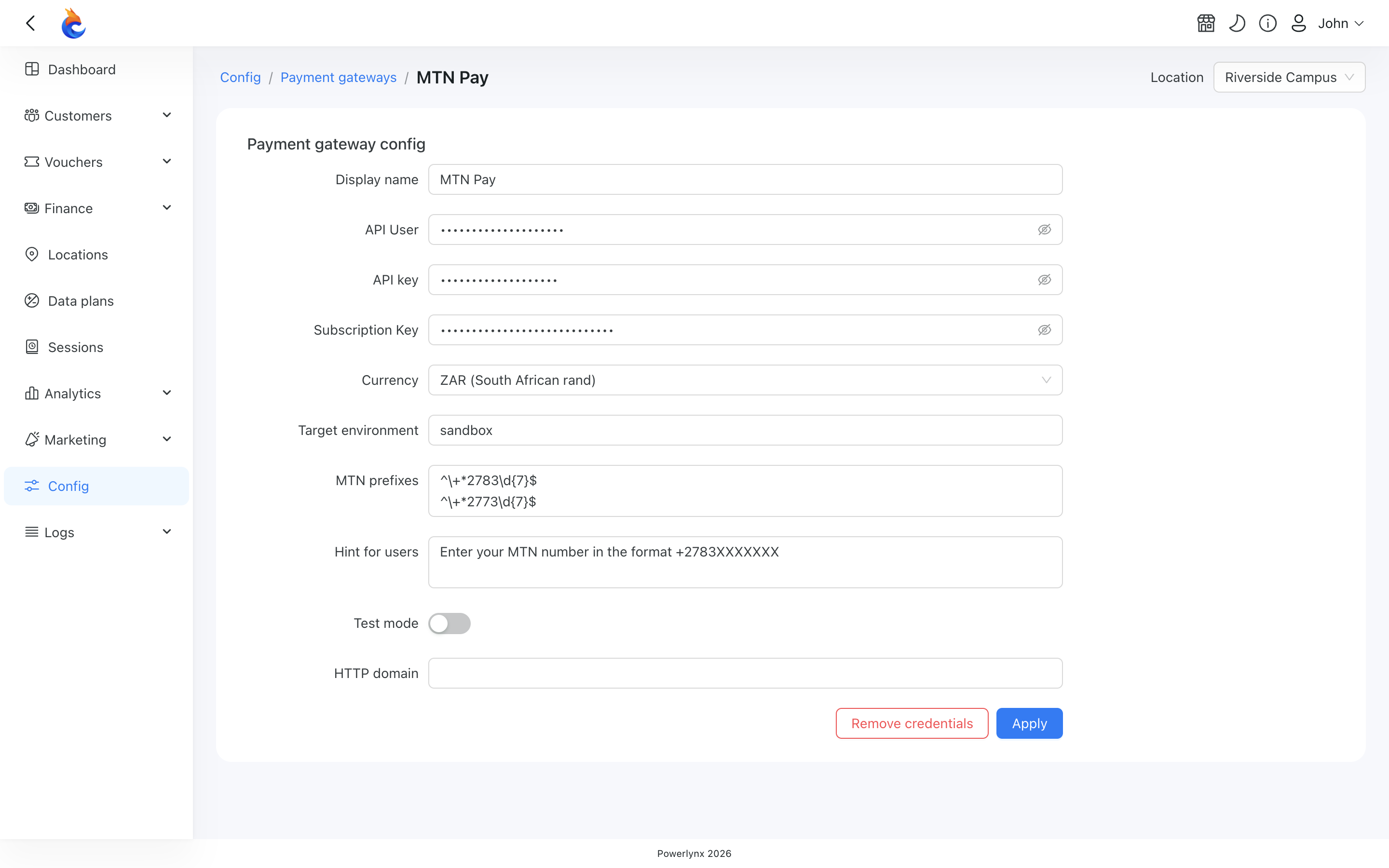Screen dimensions: 1389x868
Task: Click the Customers group icon
Action: pos(31,115)
